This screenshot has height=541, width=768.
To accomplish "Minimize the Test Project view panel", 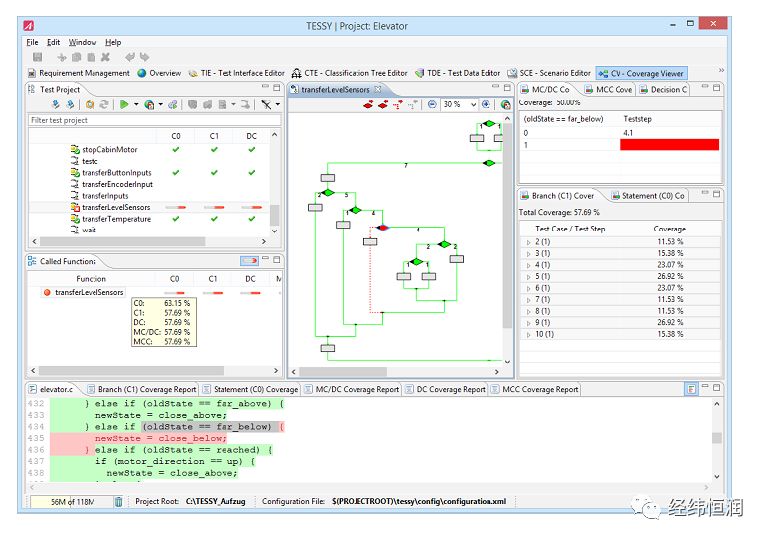I will (x=265, y=88).
